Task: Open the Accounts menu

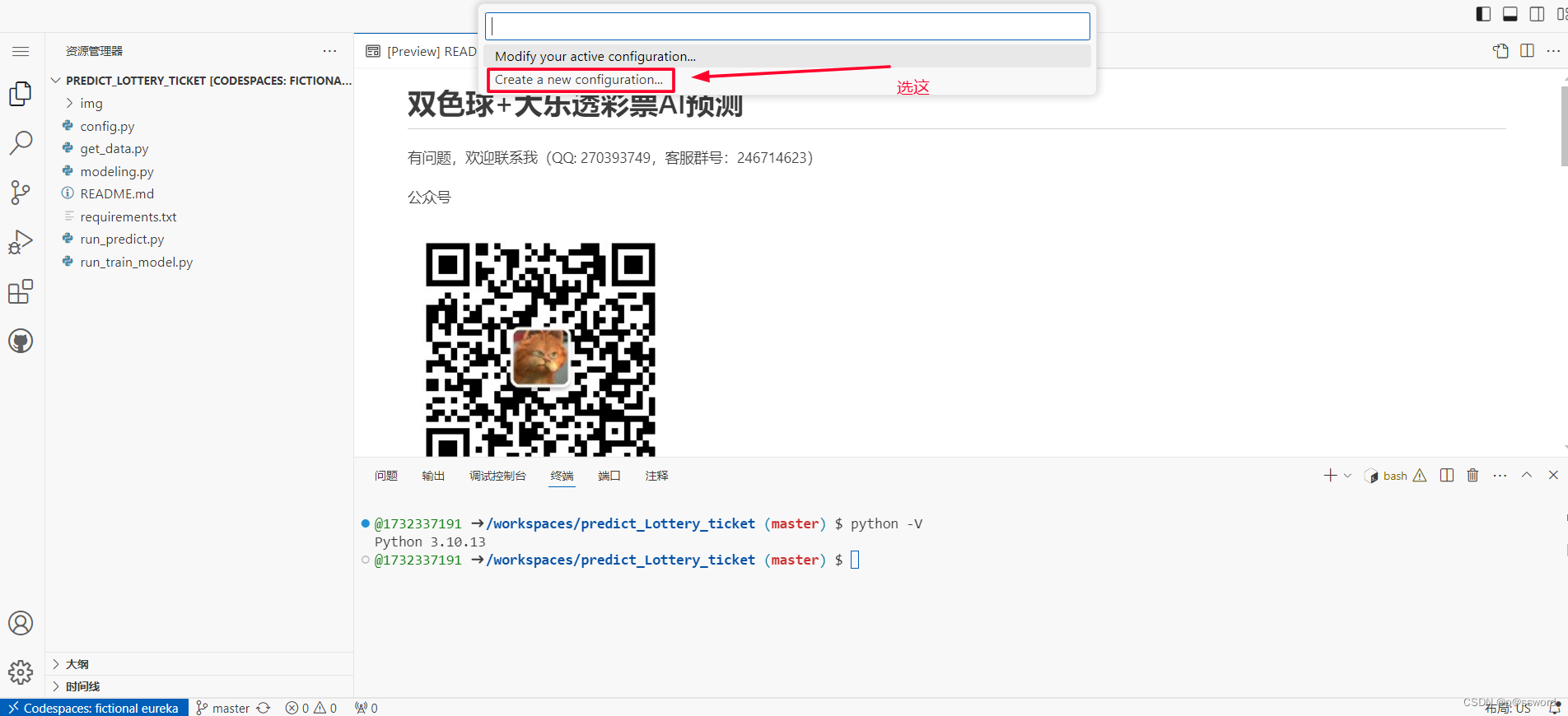Action: click(21, 623)
